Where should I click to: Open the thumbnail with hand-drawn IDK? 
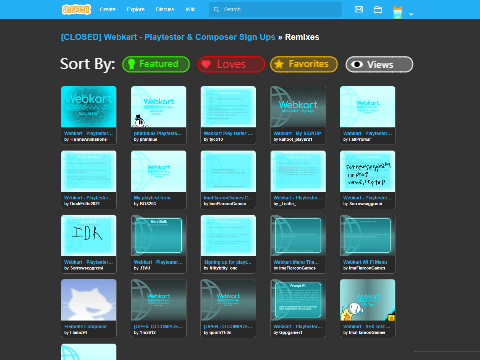(89, 235)
